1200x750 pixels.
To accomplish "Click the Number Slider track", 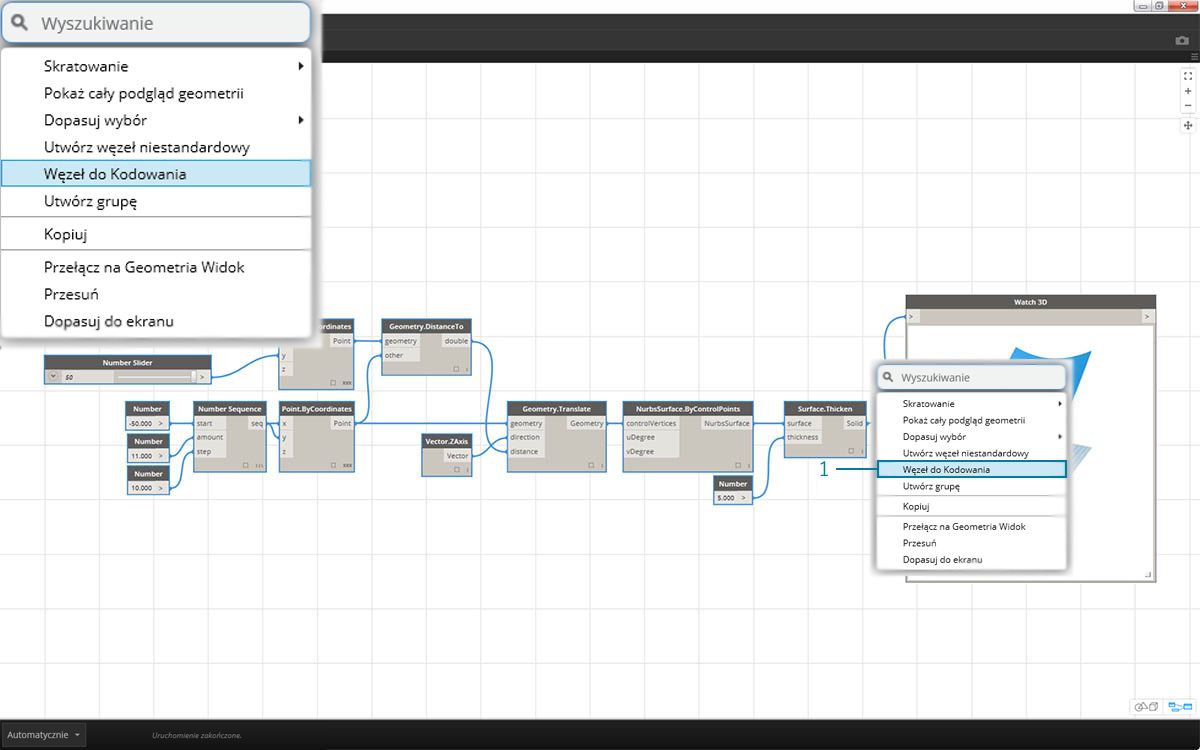I will (x=153, y=377).
